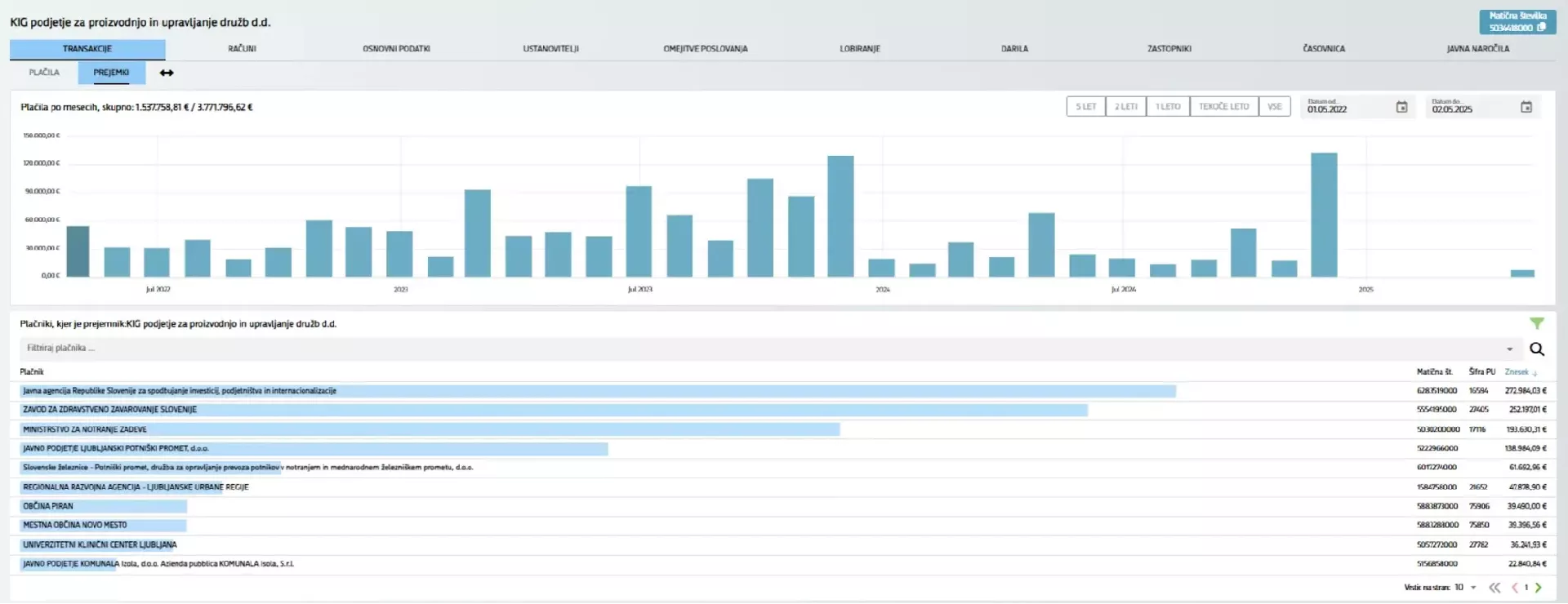Image resolution: width=1568 pixels, height=604 pixels.
Task: Click the magnifying glass search icon
Action: tap(1536, 349)
